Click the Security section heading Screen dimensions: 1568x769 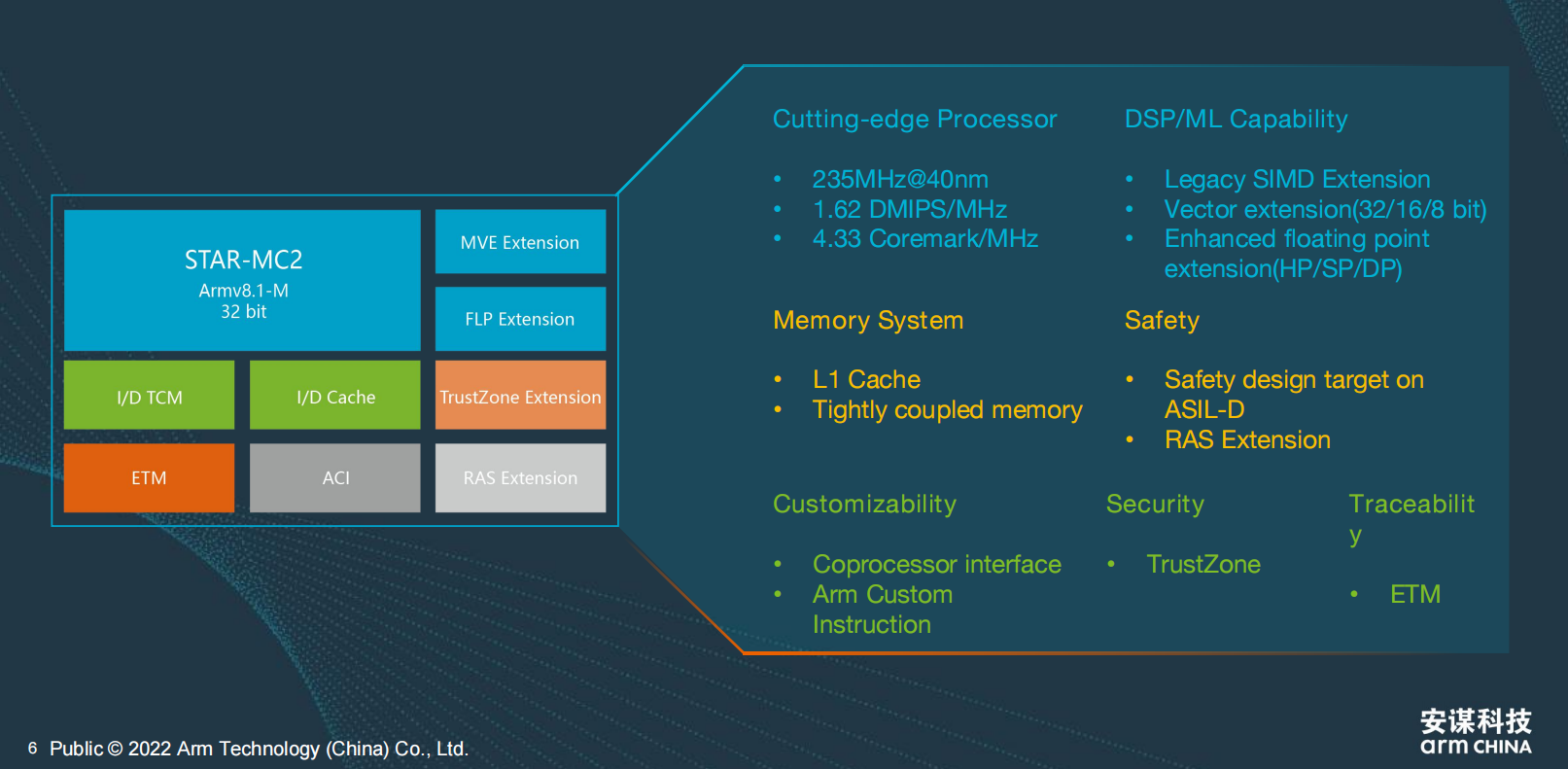1154,504
